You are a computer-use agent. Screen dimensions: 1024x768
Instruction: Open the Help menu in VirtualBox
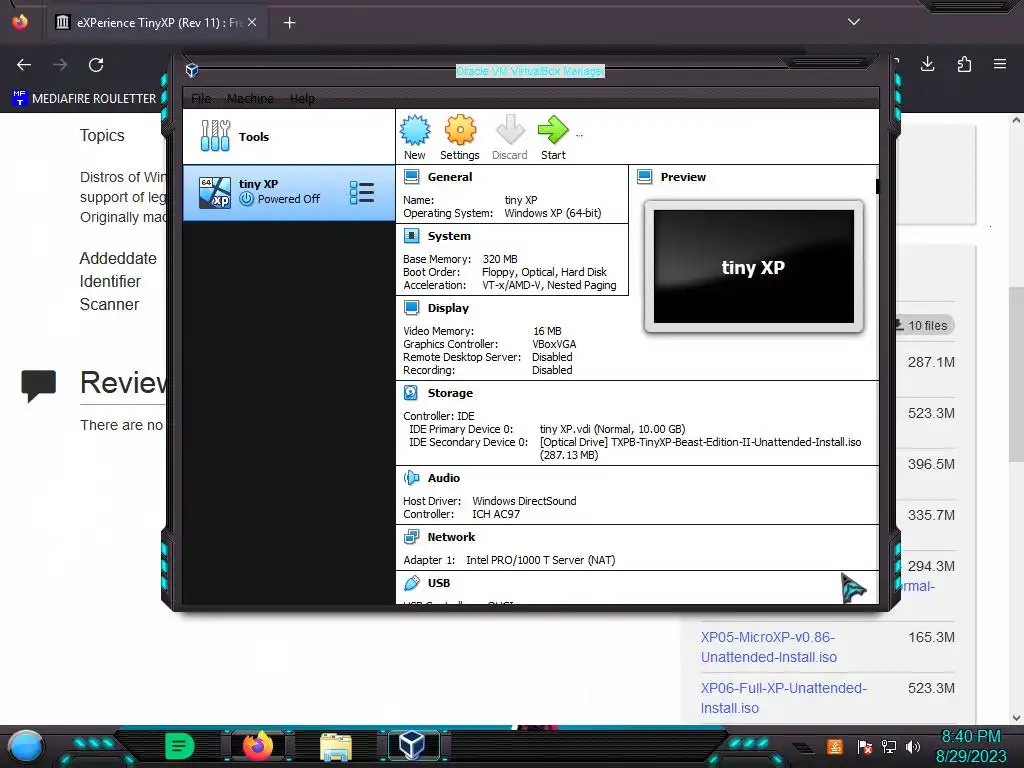tap(302, 99)
